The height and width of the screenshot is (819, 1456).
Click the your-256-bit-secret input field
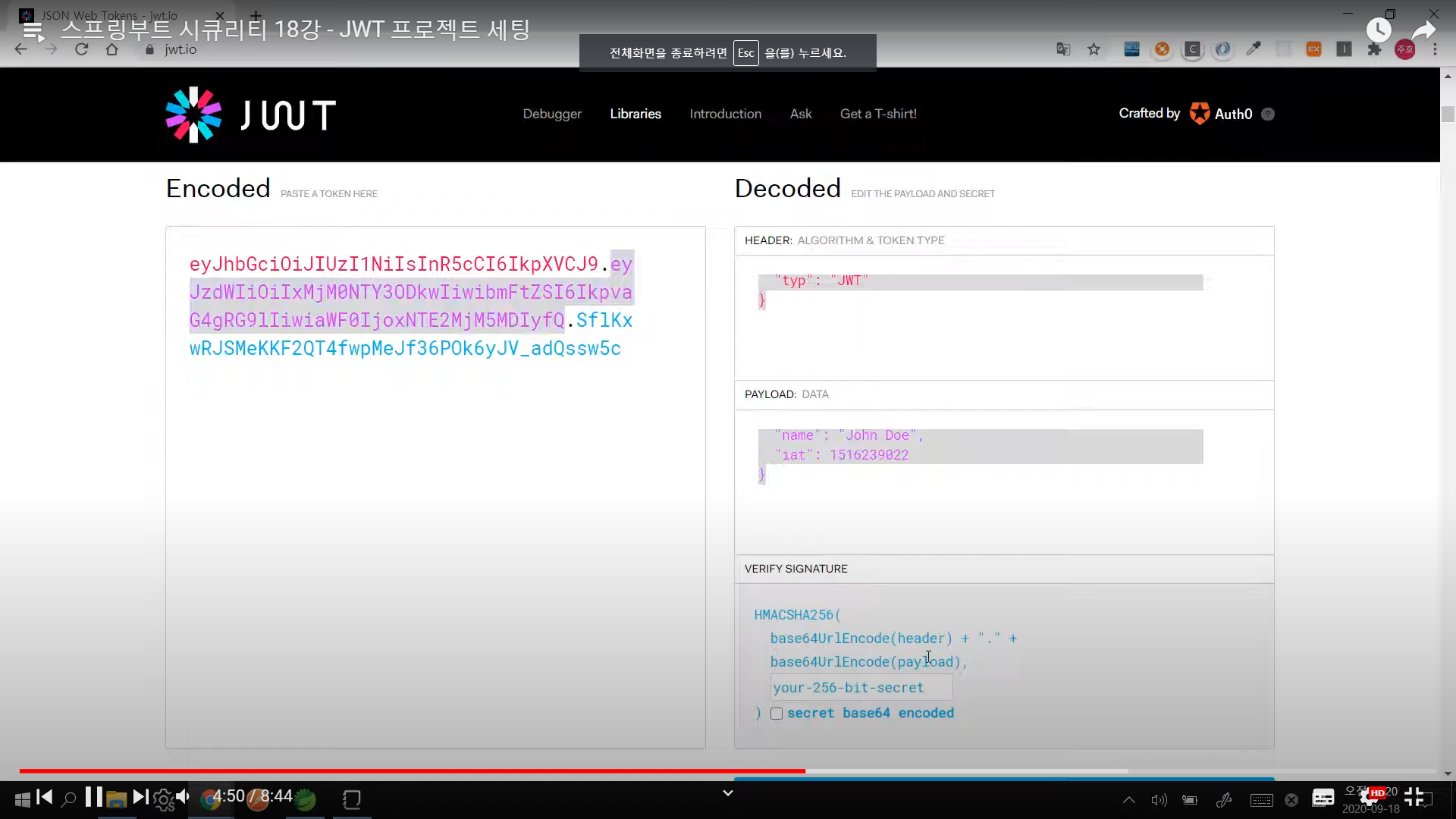(861, 688)
